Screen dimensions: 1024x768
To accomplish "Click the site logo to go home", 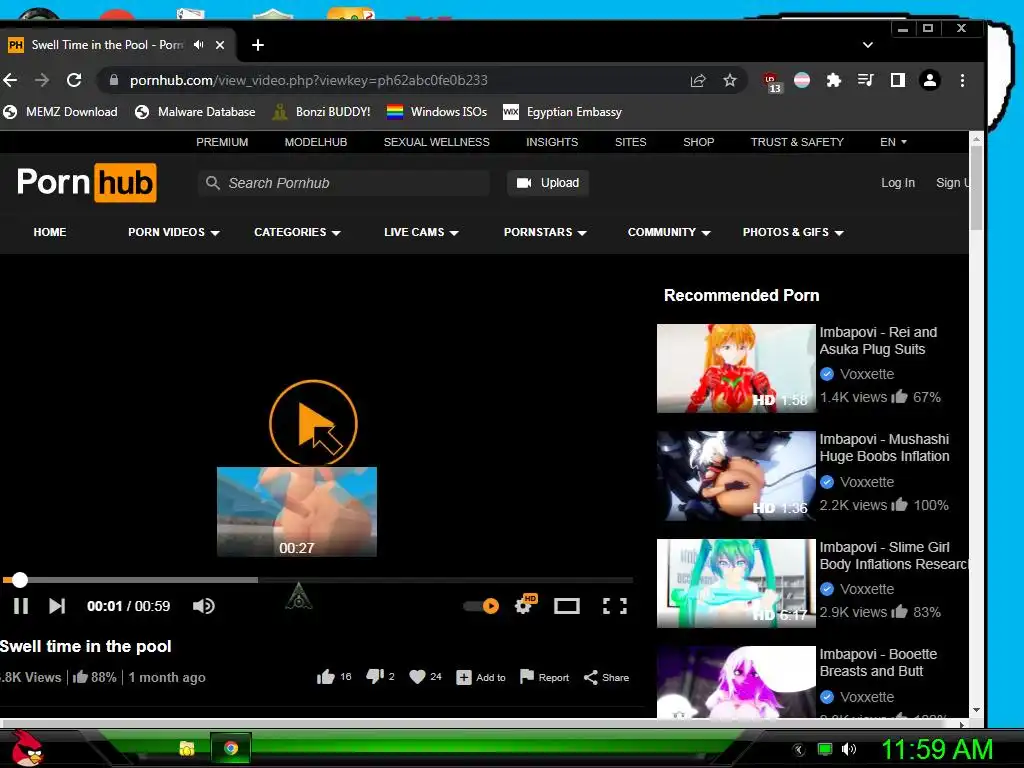I will pyautogui.click(x=86, y=182).
